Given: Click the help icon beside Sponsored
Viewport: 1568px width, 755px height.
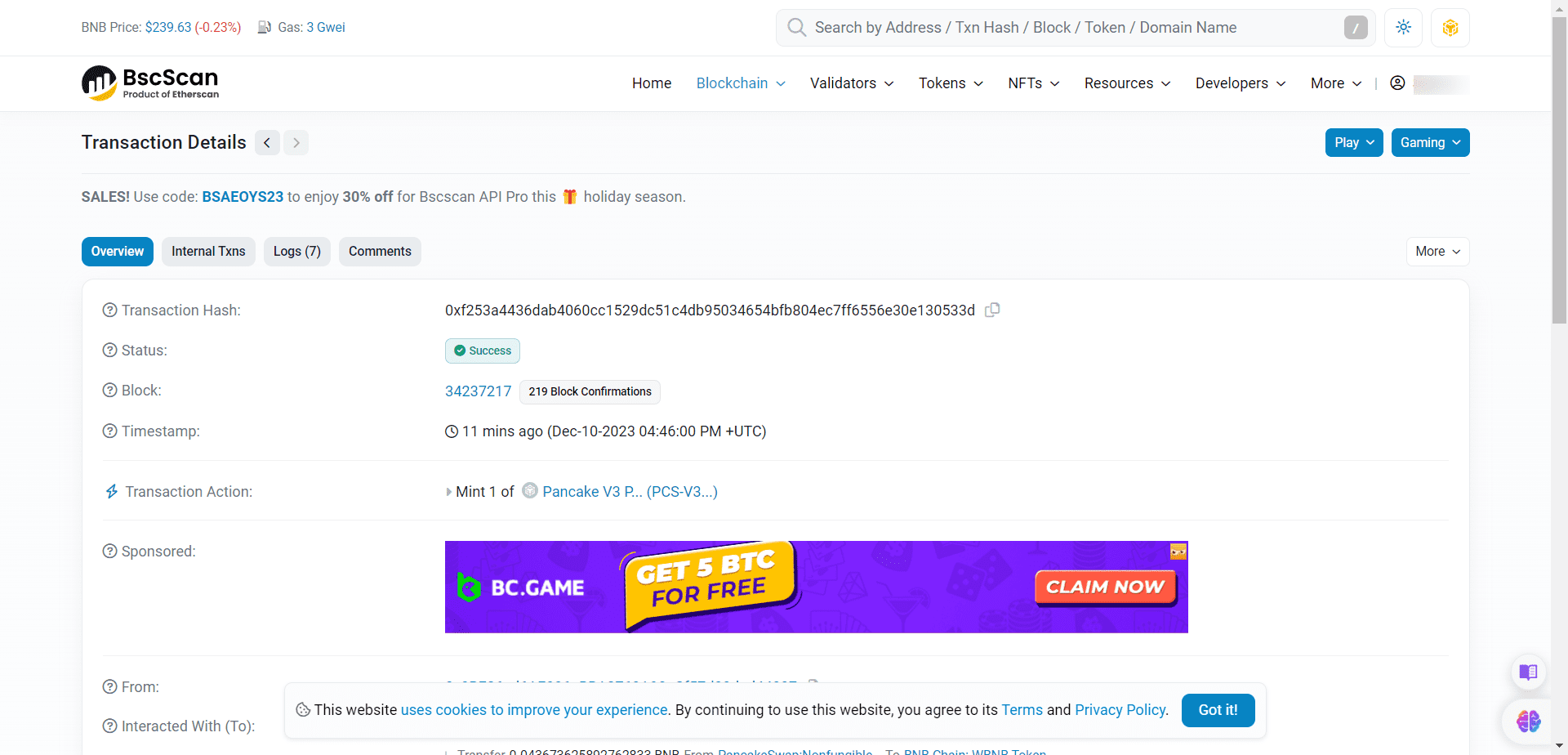Looking at the screenshot, I should click(x=109, y=552).
